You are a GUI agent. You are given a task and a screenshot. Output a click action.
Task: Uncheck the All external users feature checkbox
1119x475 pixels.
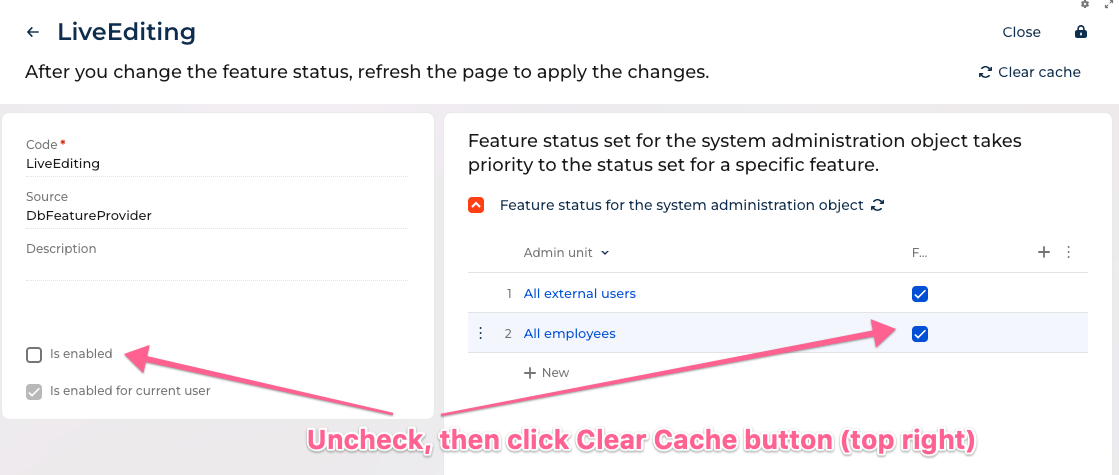tap(920, 294)
